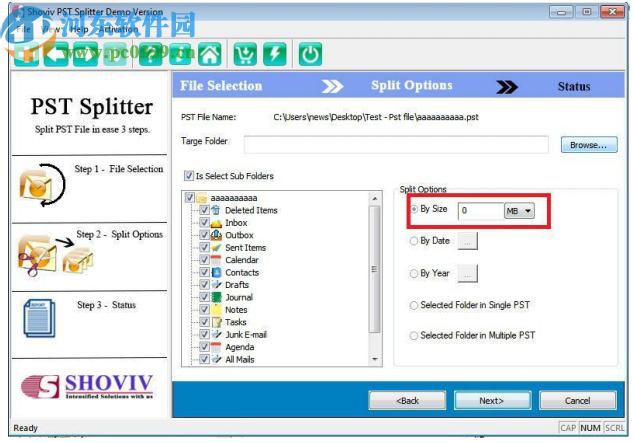The height and width of the screenshot is (443, 633).
Task: Click the Browse... button
Action: point(589,145)
